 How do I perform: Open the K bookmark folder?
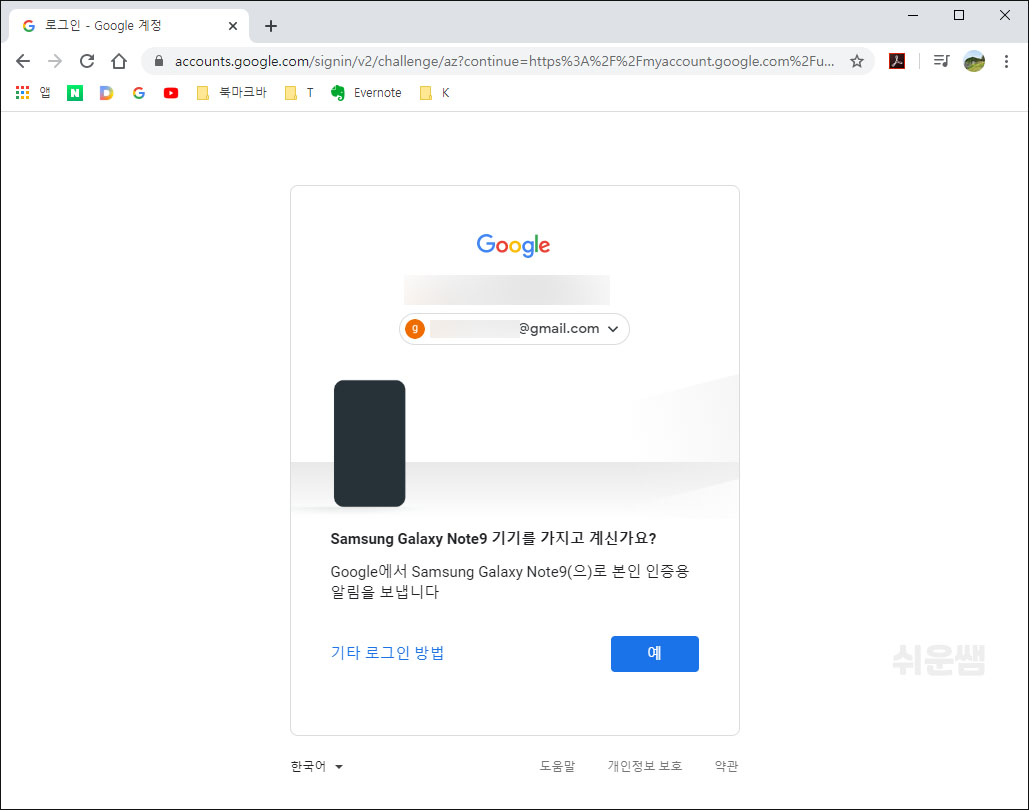pos(434,93)
